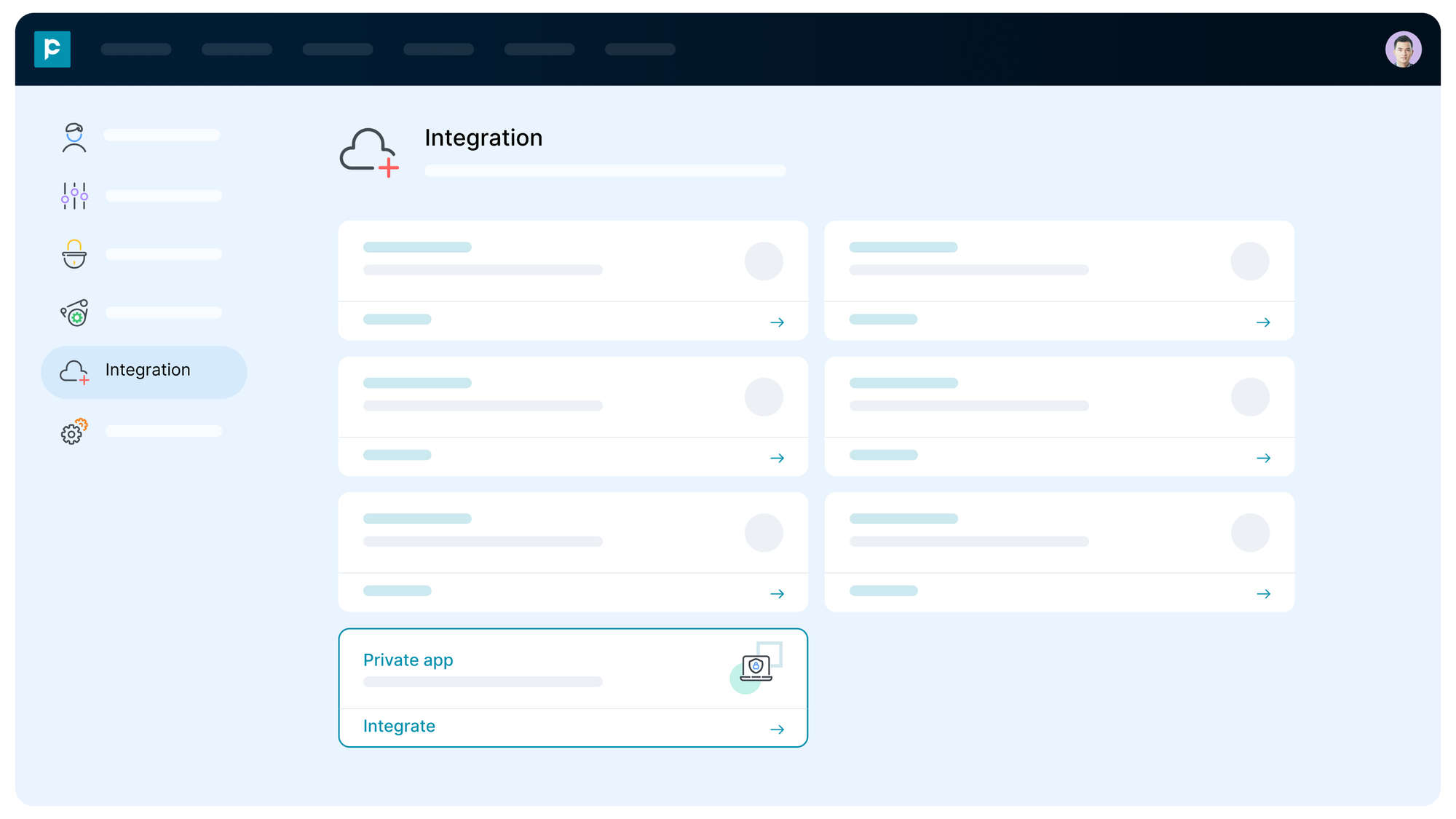
Task: Open the user avatar in the top-right corner
Action: 1404,49
